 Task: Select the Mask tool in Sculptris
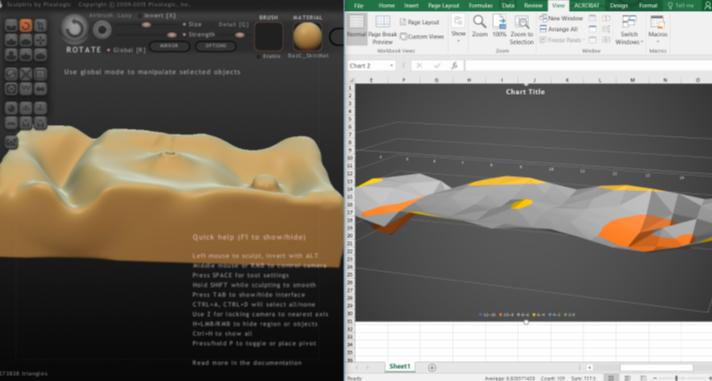click(x=11, y=88)
